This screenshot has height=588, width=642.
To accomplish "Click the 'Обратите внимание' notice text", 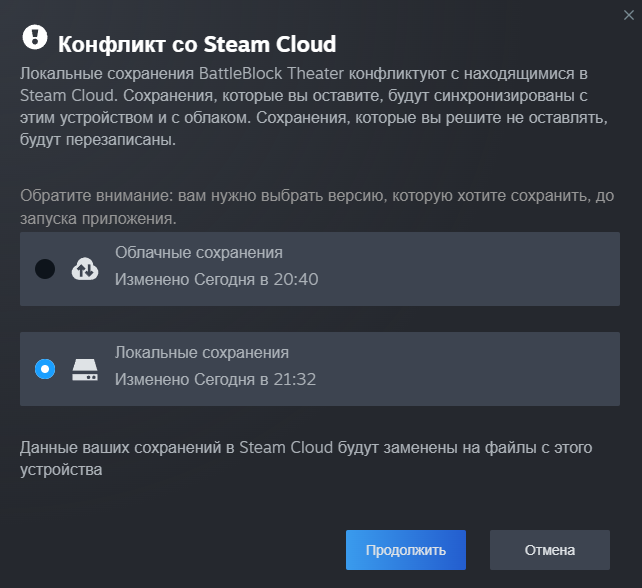I will tap(317, 207).
